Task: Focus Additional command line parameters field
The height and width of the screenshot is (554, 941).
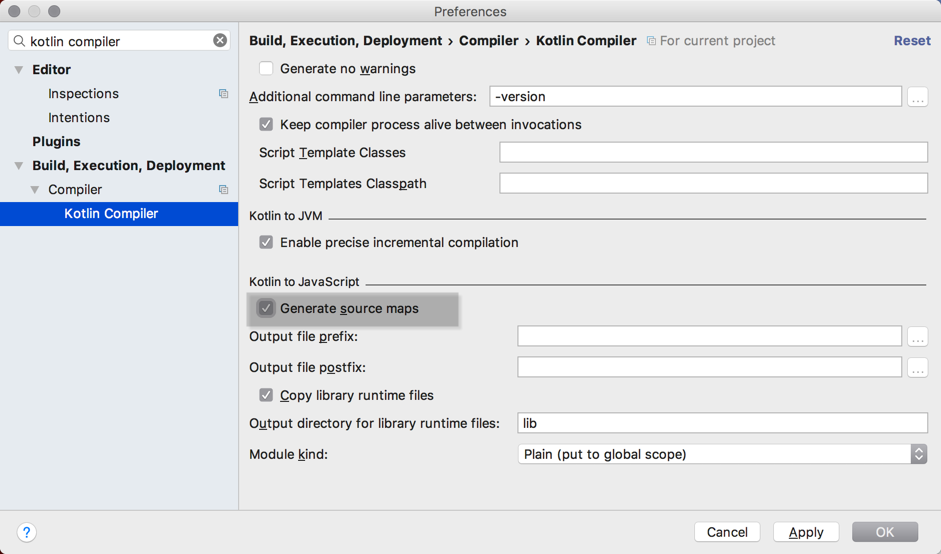Action: (696, 97)
